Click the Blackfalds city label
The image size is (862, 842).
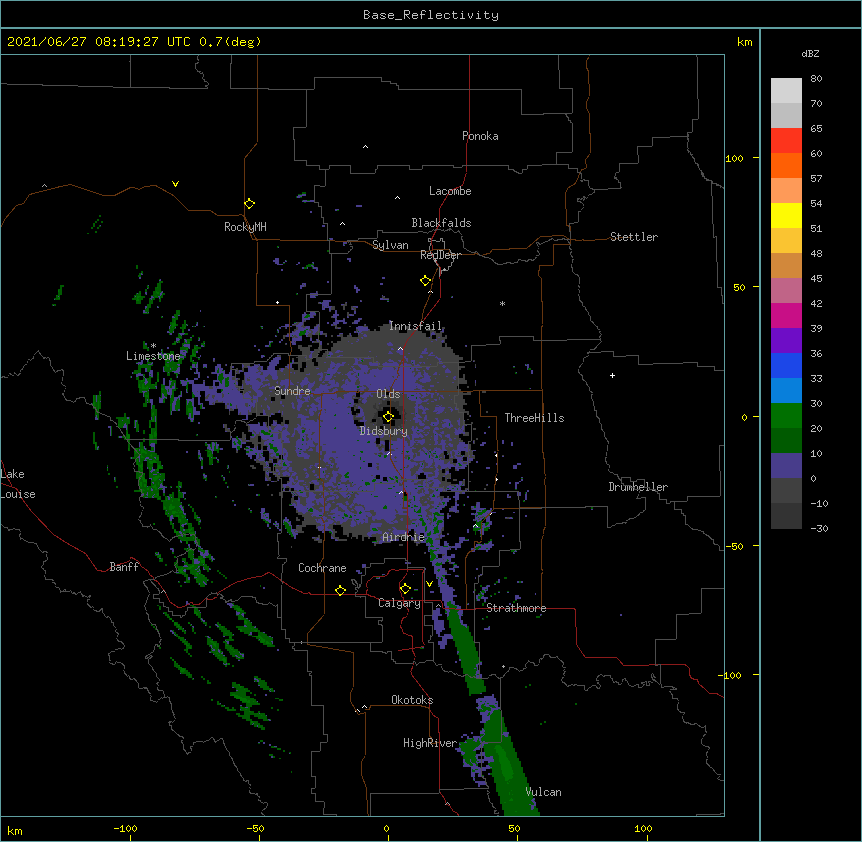[441, 223]
